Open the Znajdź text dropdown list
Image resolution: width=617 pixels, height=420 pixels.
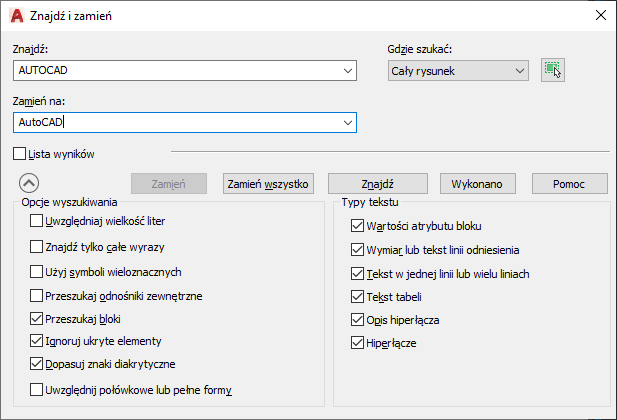click(x=348, y=71)
